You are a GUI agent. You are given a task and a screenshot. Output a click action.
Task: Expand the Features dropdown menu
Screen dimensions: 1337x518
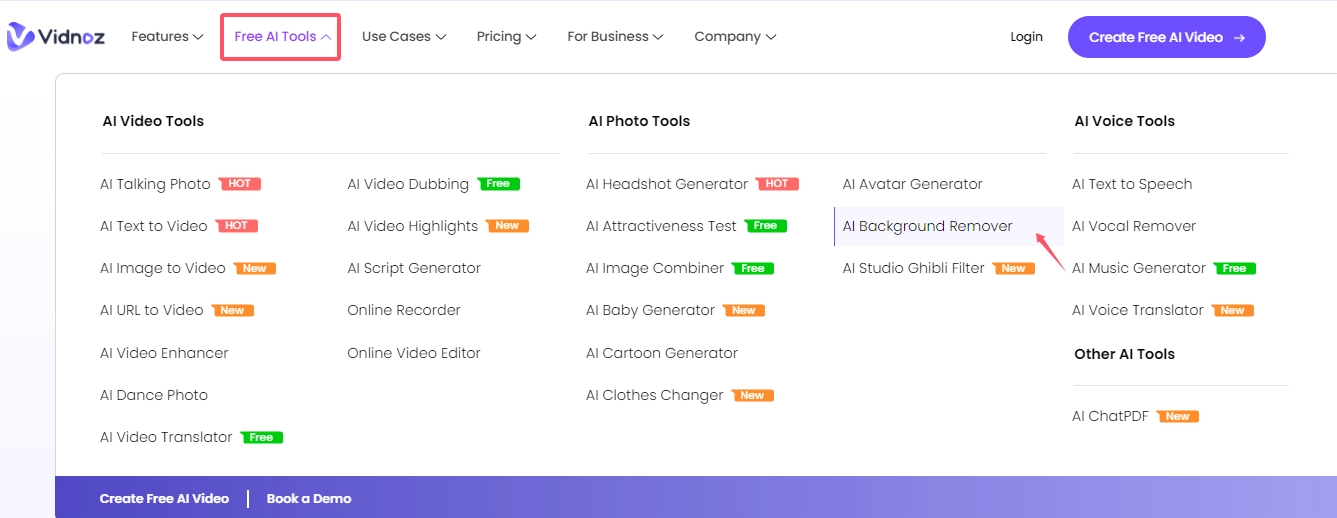167,37
